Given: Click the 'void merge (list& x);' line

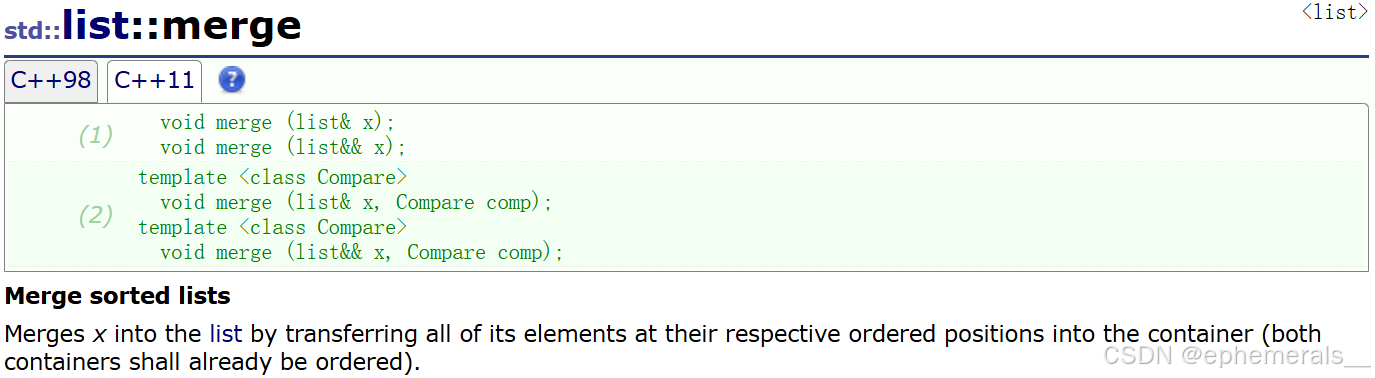Looking at the screenshot, I should 278,123.
